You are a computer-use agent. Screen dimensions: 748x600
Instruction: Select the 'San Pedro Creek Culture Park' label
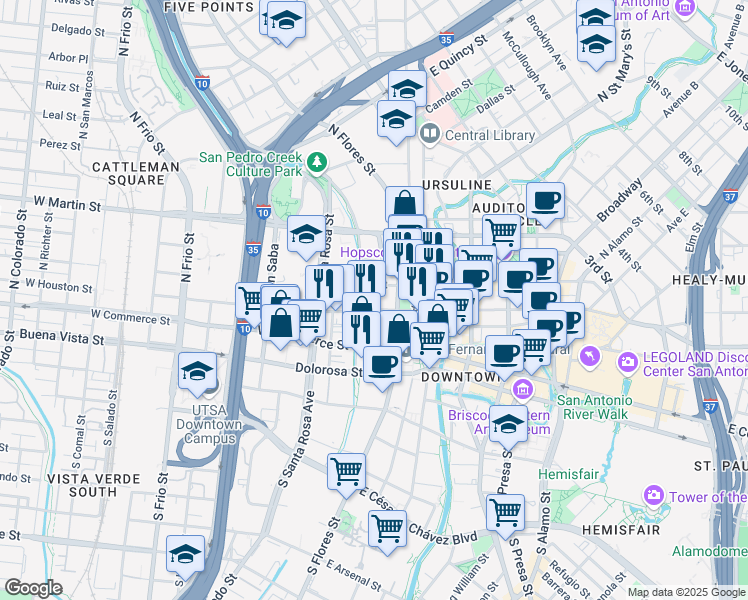[250, 164]
